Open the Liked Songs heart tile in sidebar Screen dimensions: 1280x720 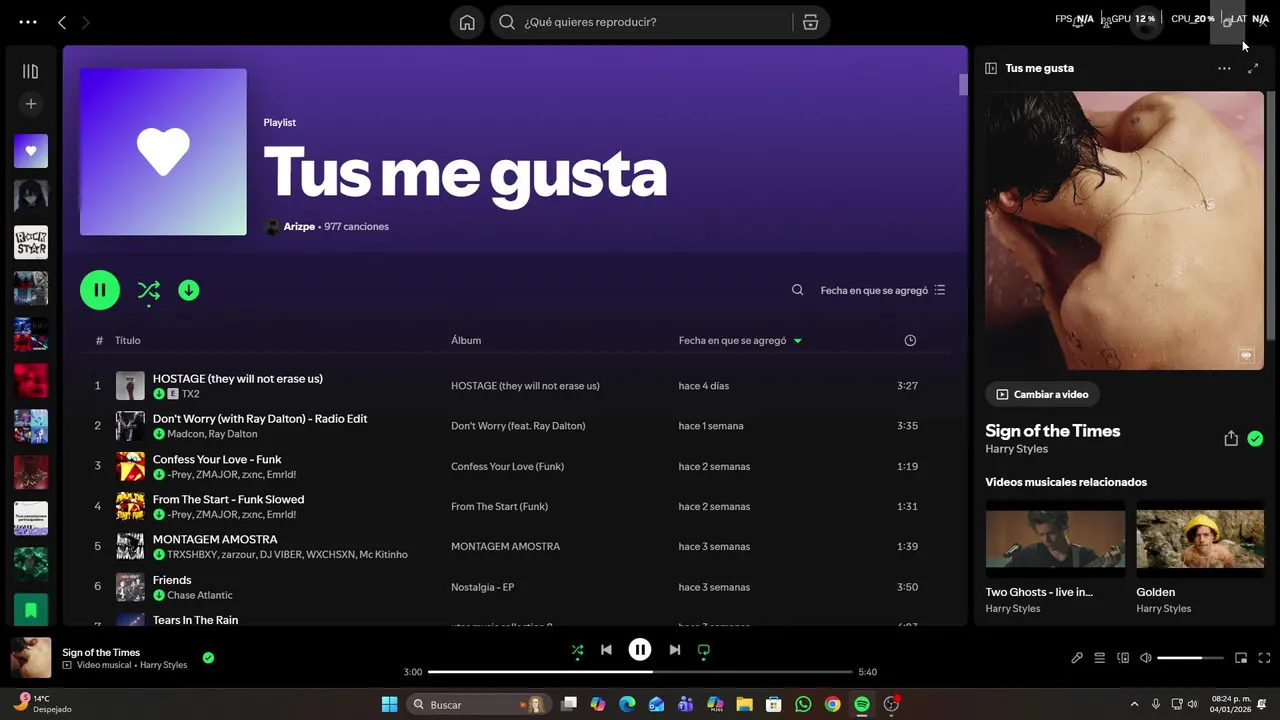pos(31,151)
